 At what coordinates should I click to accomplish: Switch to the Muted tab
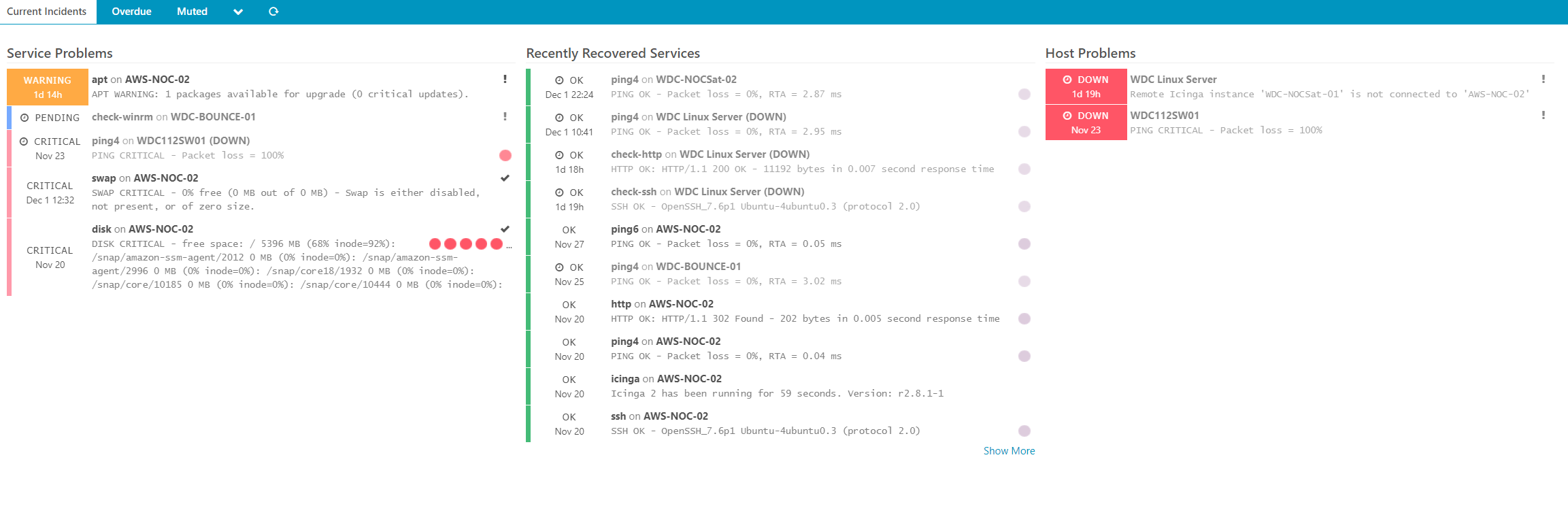pyautogui.click(x=192, y=12)
